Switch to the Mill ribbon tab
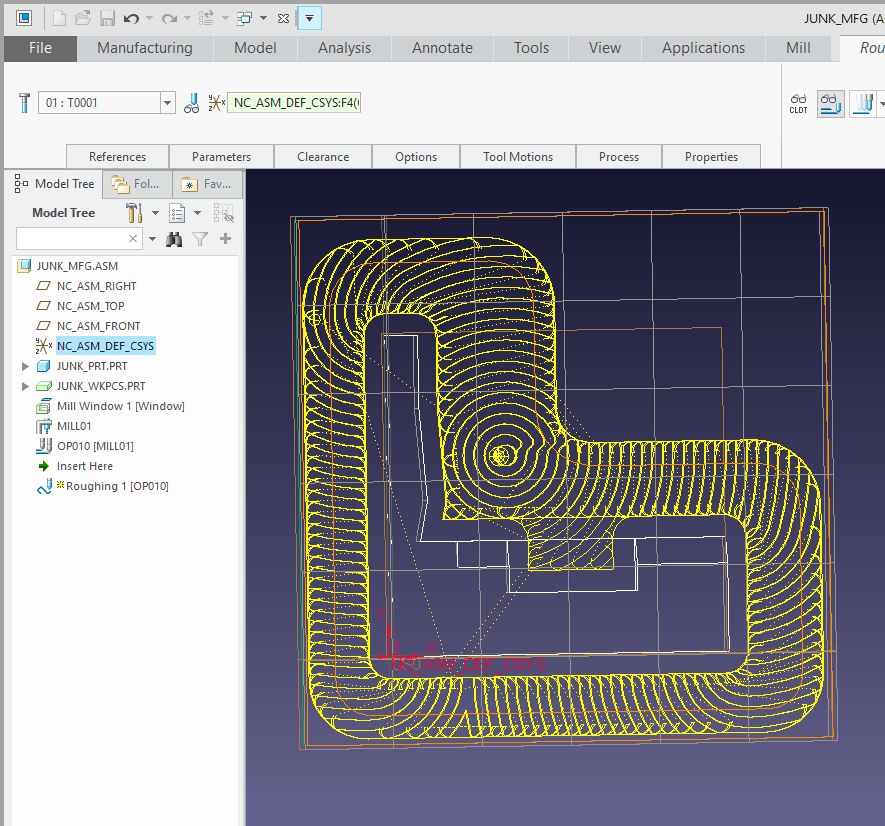Screen dimensions: 885x826 click(797, 47)
